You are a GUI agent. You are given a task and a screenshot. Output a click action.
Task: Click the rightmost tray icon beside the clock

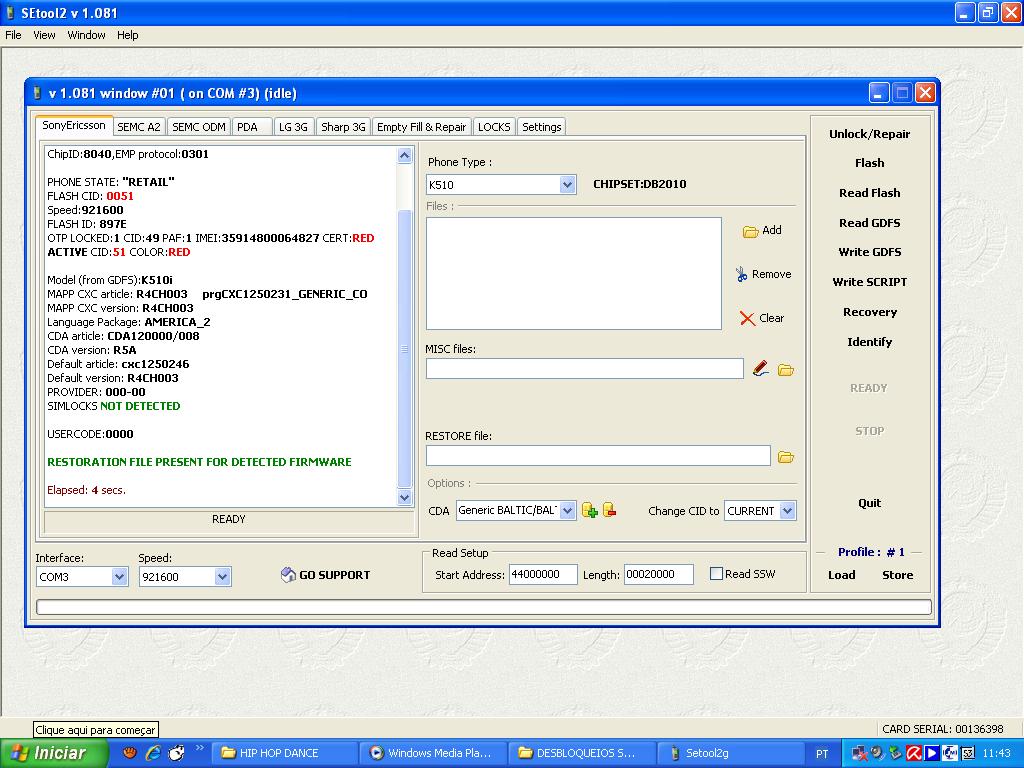pos(968,754)
